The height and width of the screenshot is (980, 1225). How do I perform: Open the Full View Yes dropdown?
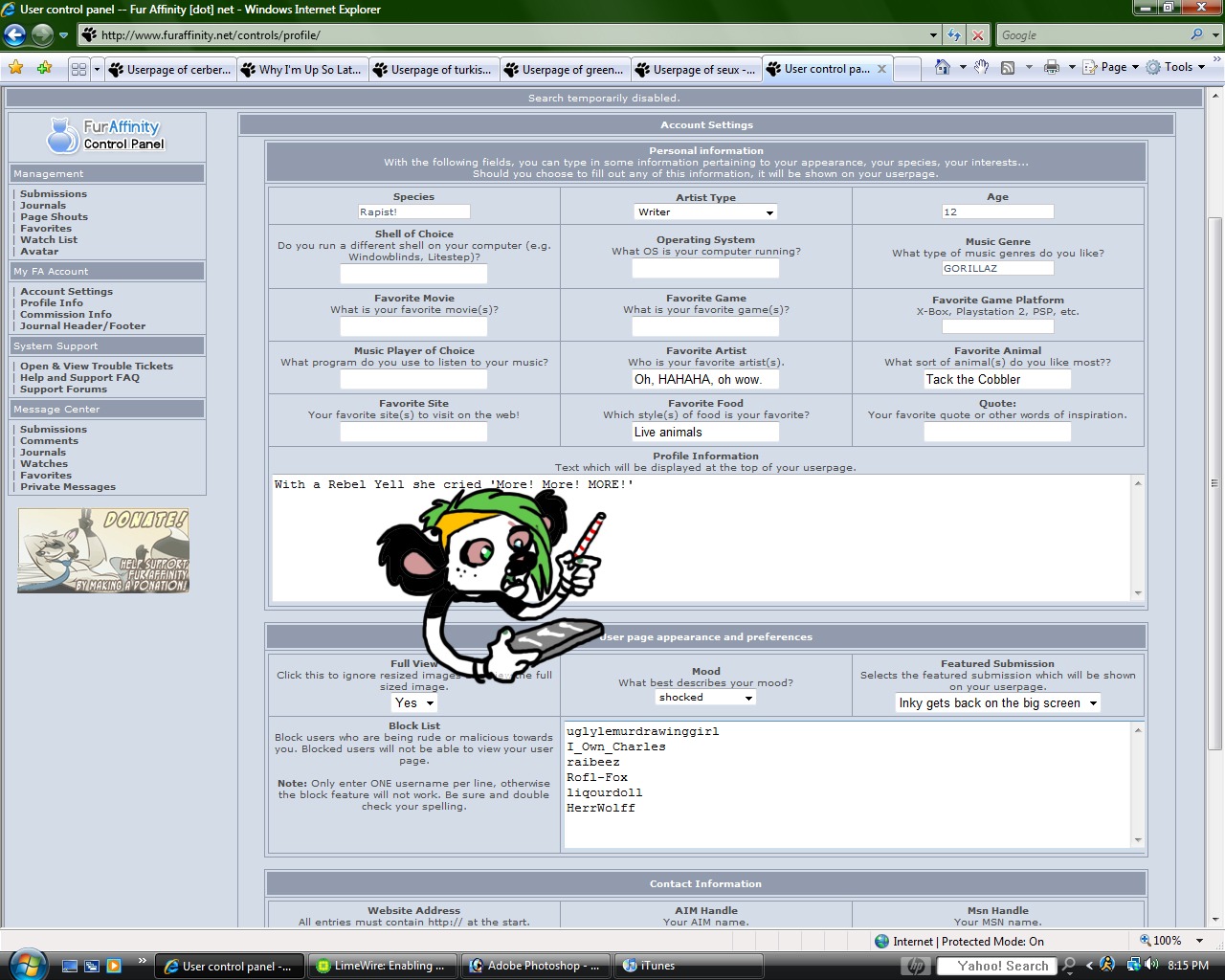(x=414, y=702)
